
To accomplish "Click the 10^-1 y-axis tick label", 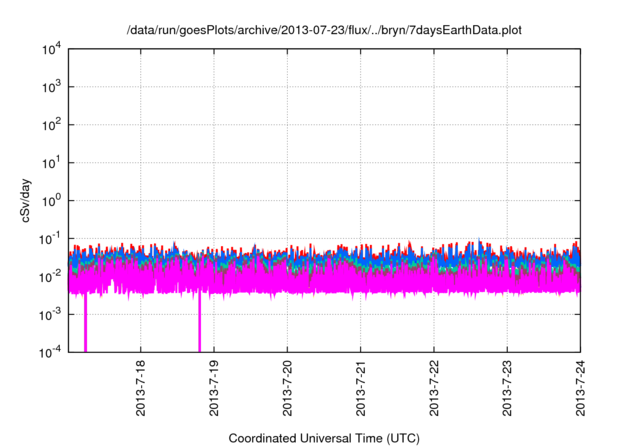I will pyautogui.click(x=50, y=239).
